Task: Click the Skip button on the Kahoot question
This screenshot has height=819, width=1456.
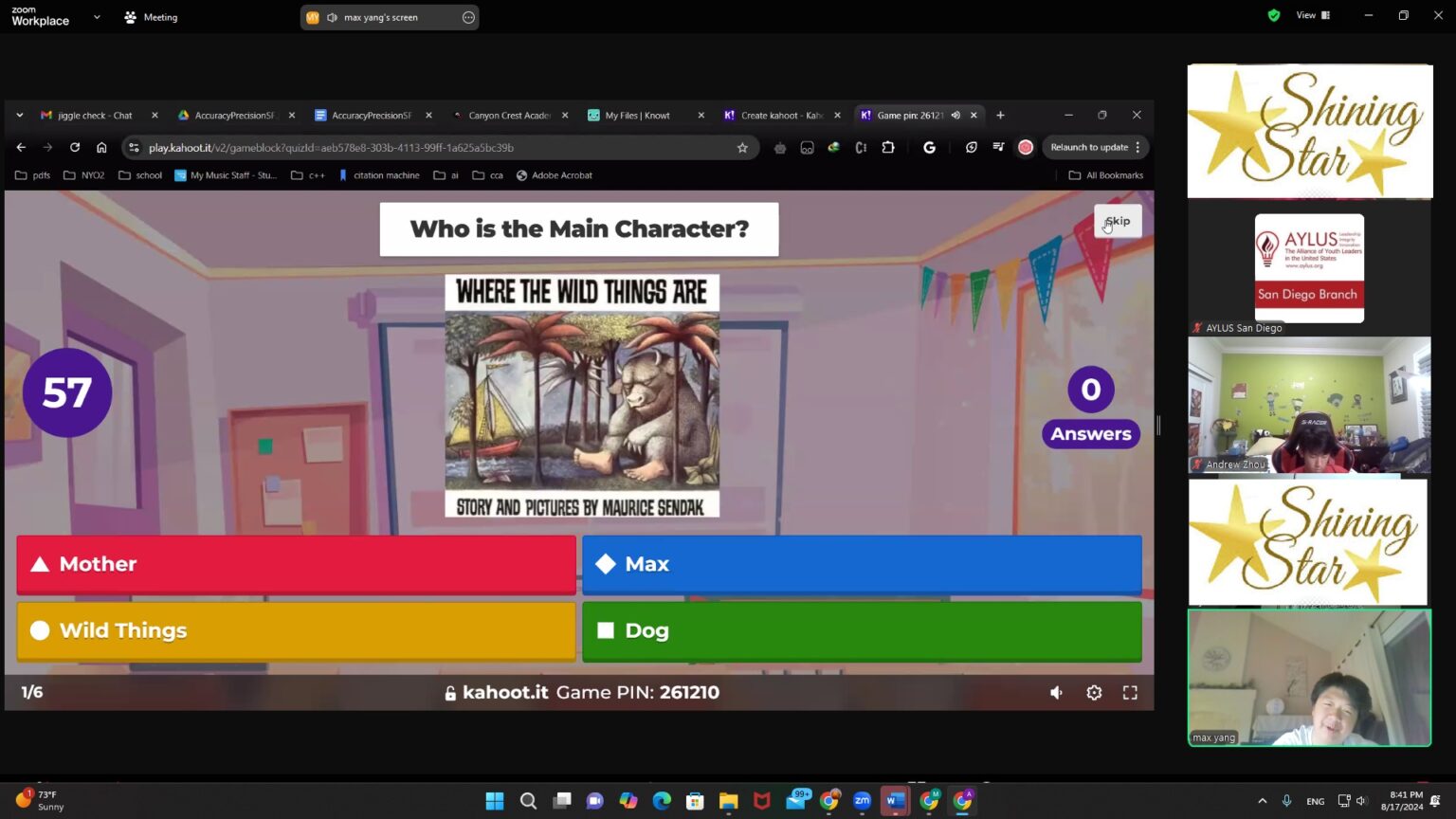Action: click(x=1118, y=221)
